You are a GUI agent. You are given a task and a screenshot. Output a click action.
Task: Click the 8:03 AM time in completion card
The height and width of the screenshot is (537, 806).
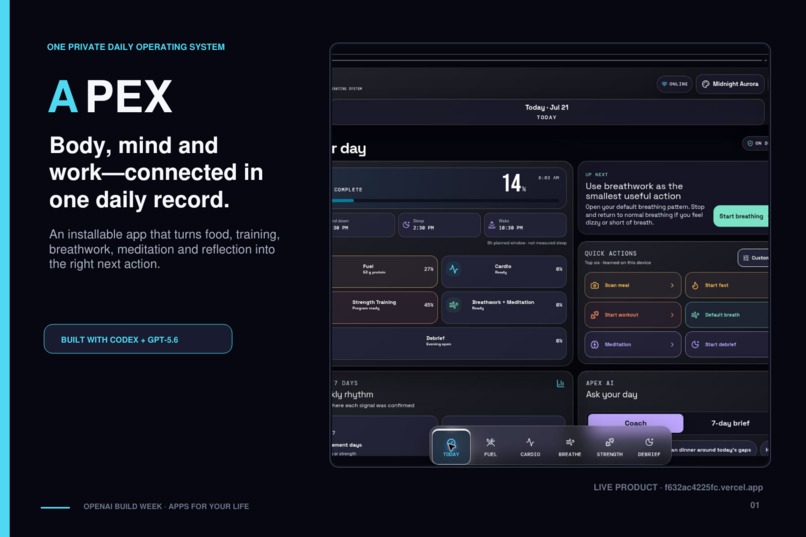click(548, 178)
